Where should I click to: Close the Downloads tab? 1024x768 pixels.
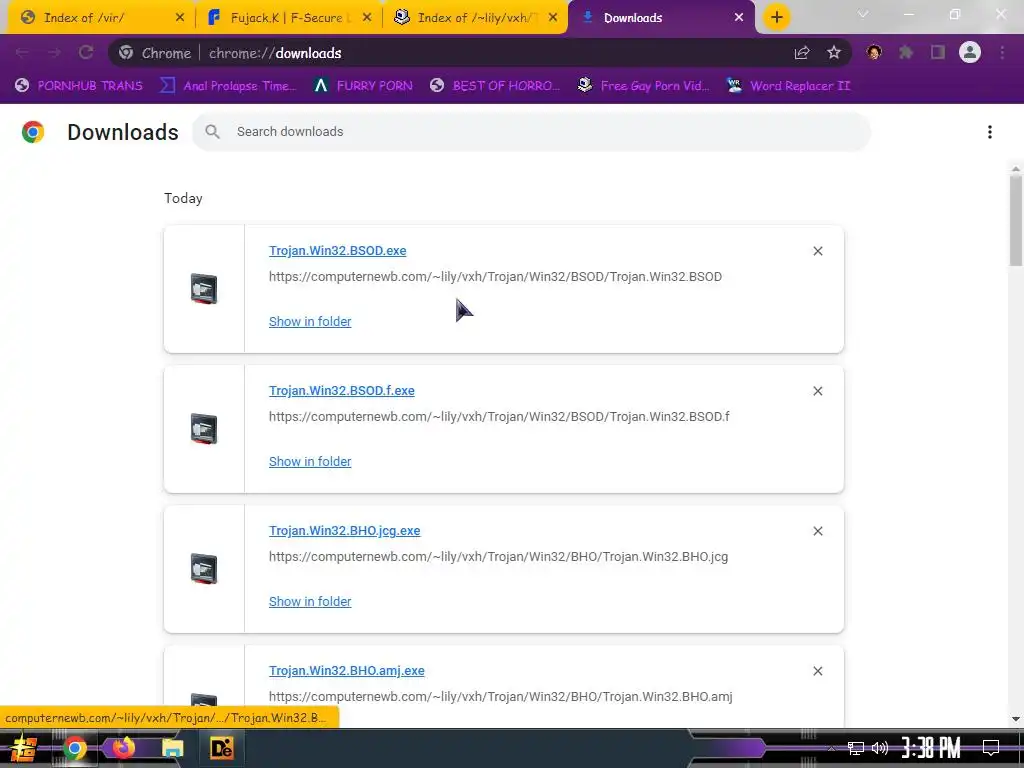(x=739, y=18)
